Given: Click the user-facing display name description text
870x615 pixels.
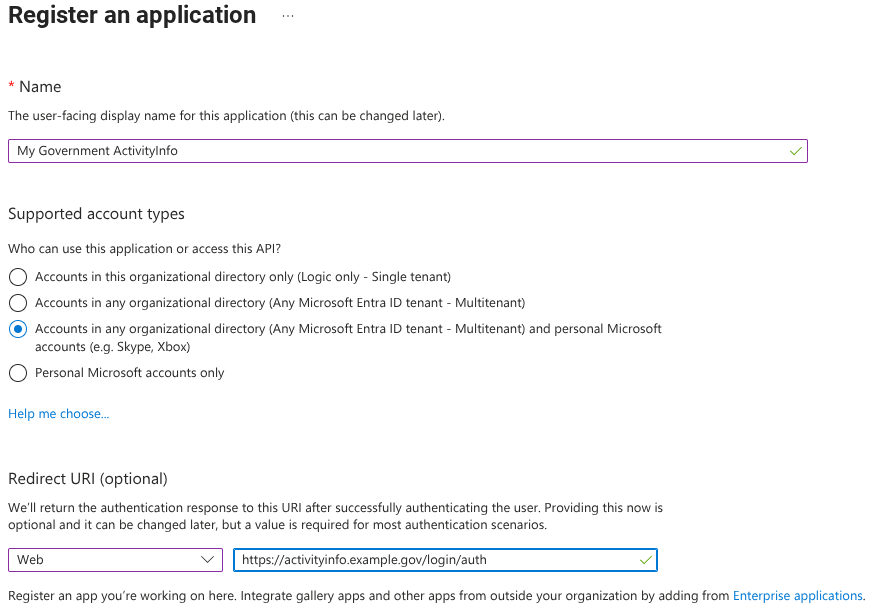Looking at the screenshot, I should [x=226, y=116].
